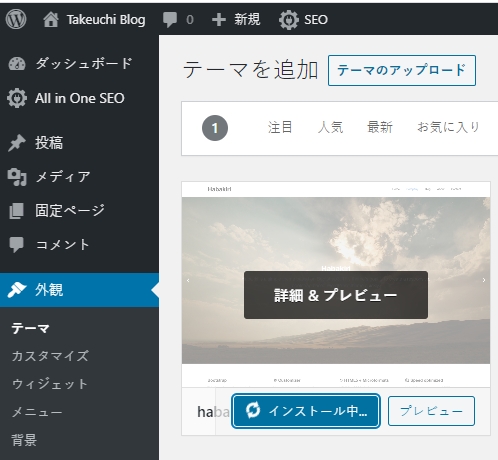Open the home icon beside Takeuchi Blog
Image resolution: width=498 pixels, height=460 pixels.
(51, 19)
